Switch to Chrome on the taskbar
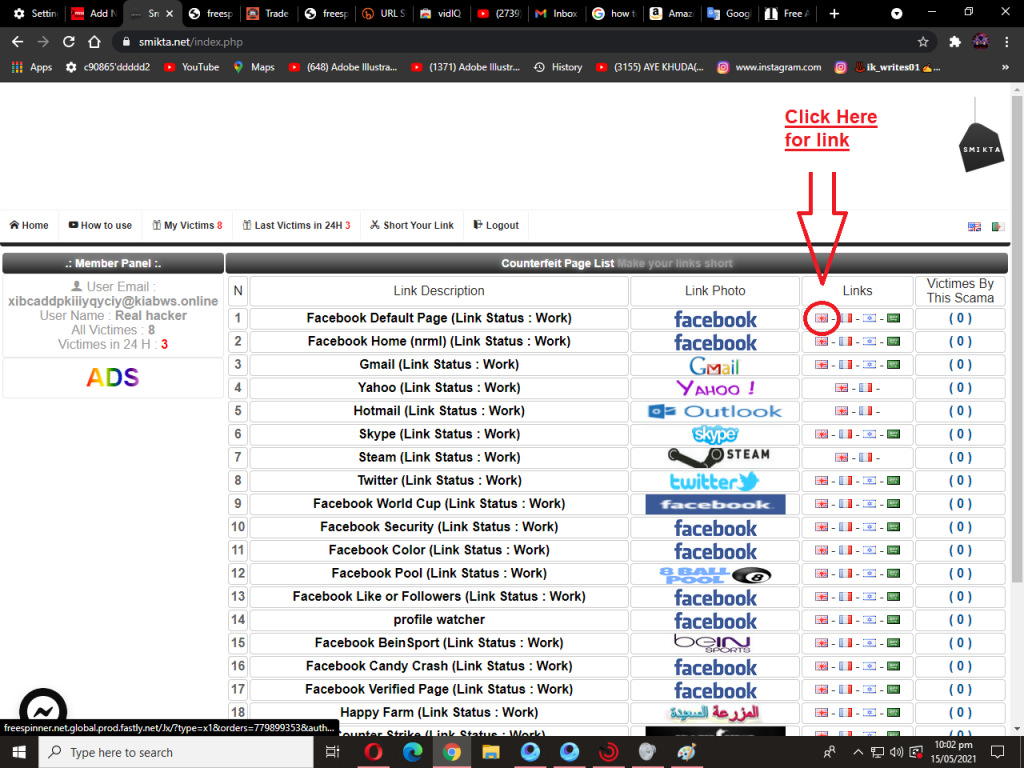The height and width of the screenshot is (768, 1024). (x=452, y=752)
